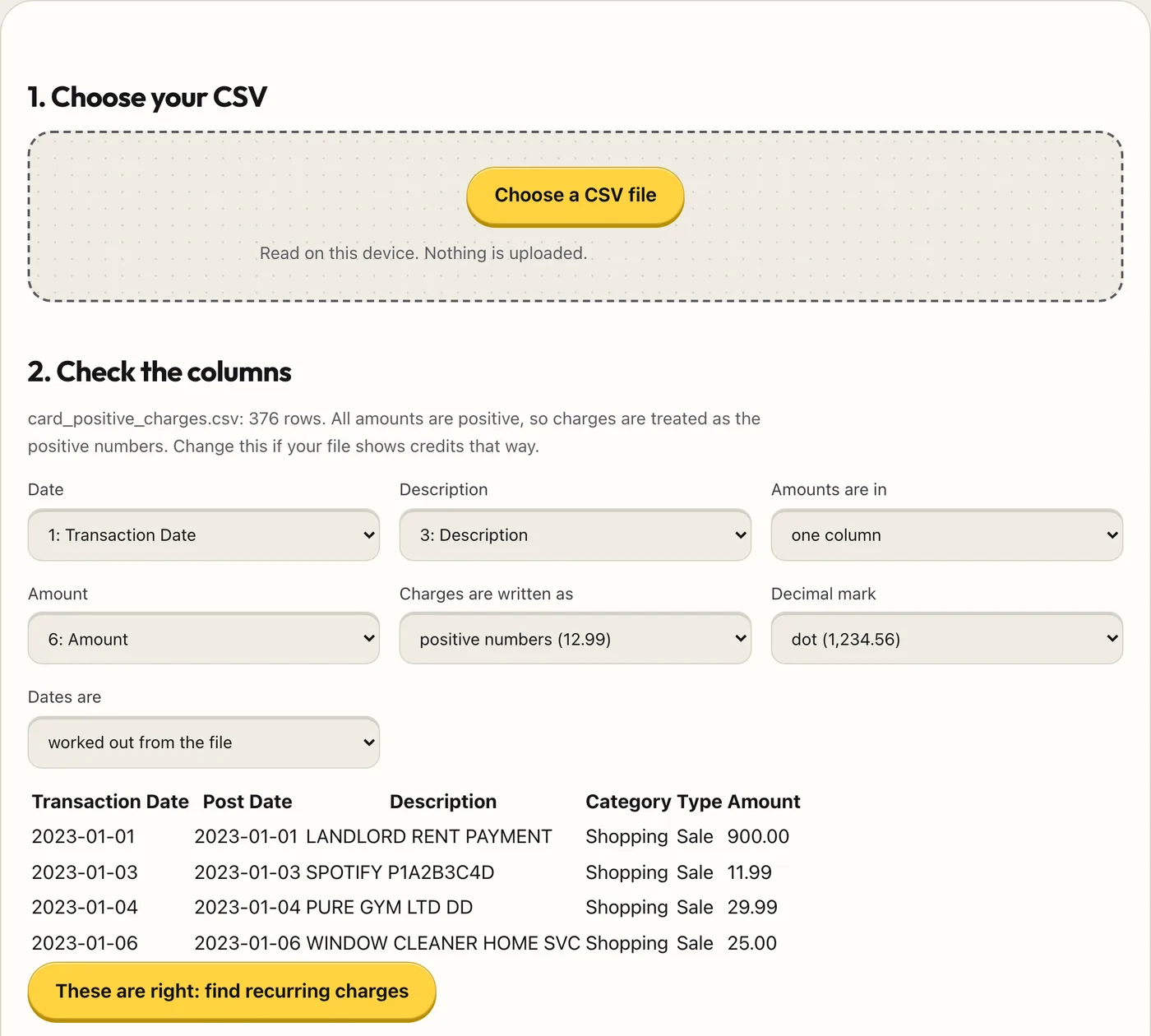1151x1036 pixels.
Task: Click the 1. Choose your CSV heading
Action: [x=147, y=97]
